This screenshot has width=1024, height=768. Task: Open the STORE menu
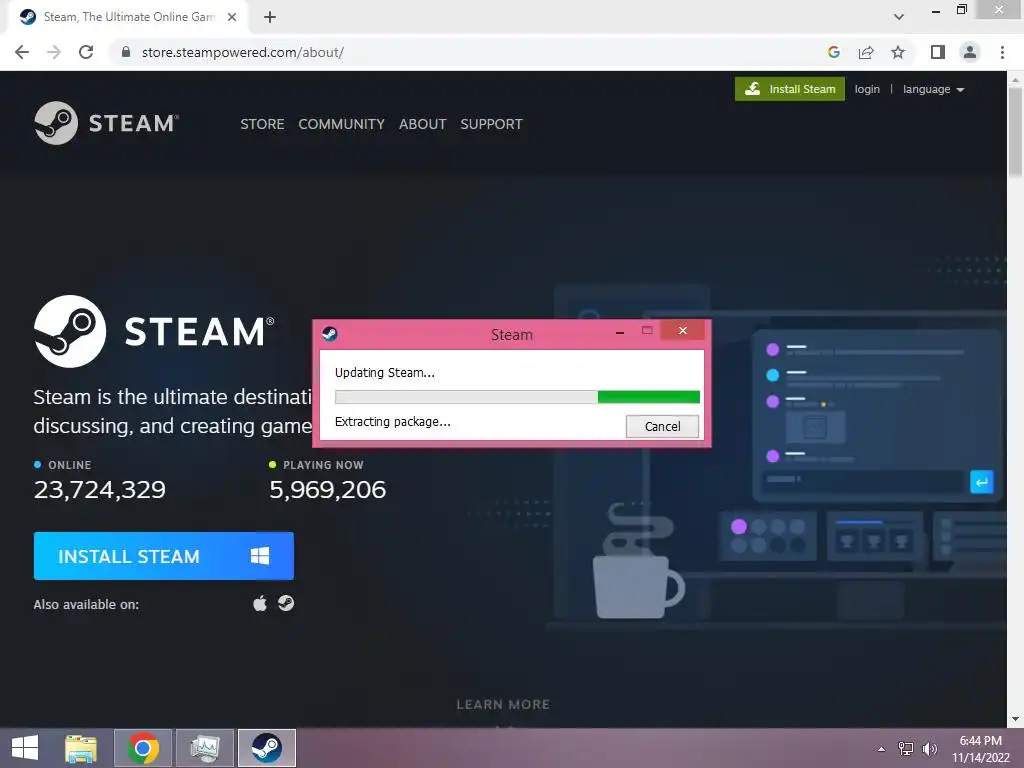pyautogui.click(x=262, y=124)
